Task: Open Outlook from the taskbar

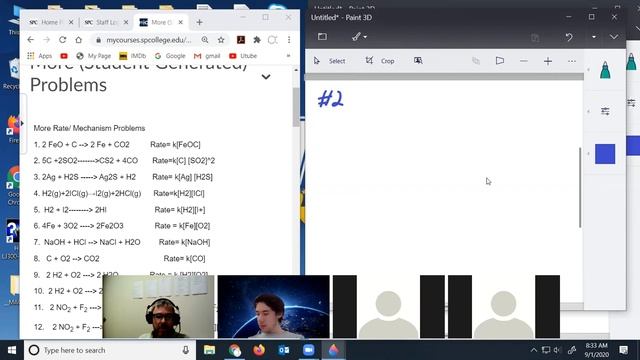Action: click(x=284, y=350)
